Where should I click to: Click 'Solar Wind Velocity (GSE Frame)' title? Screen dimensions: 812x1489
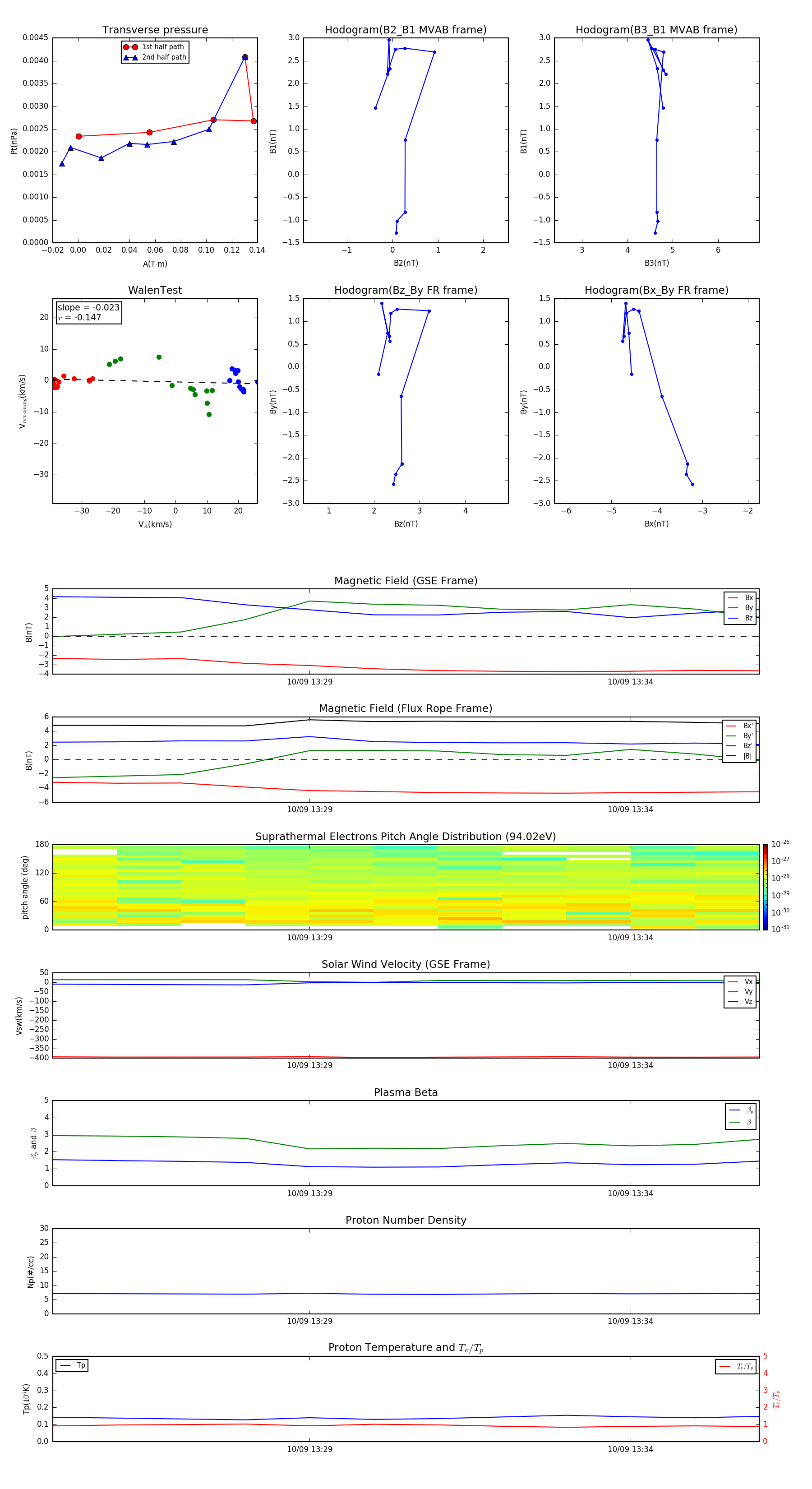click(x=406, y=964)
